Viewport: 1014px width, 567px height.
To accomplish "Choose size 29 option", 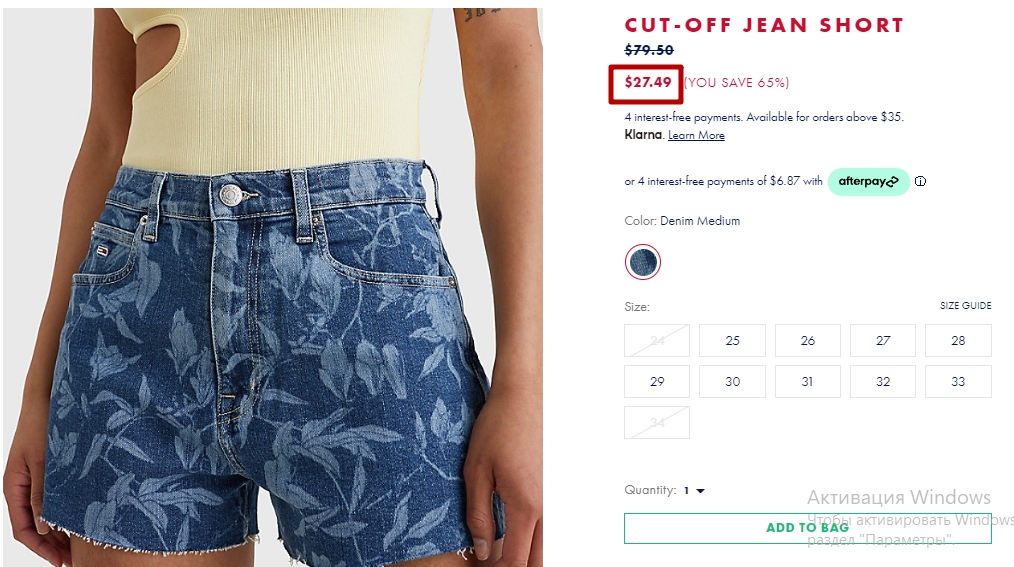I will (657, 381).
